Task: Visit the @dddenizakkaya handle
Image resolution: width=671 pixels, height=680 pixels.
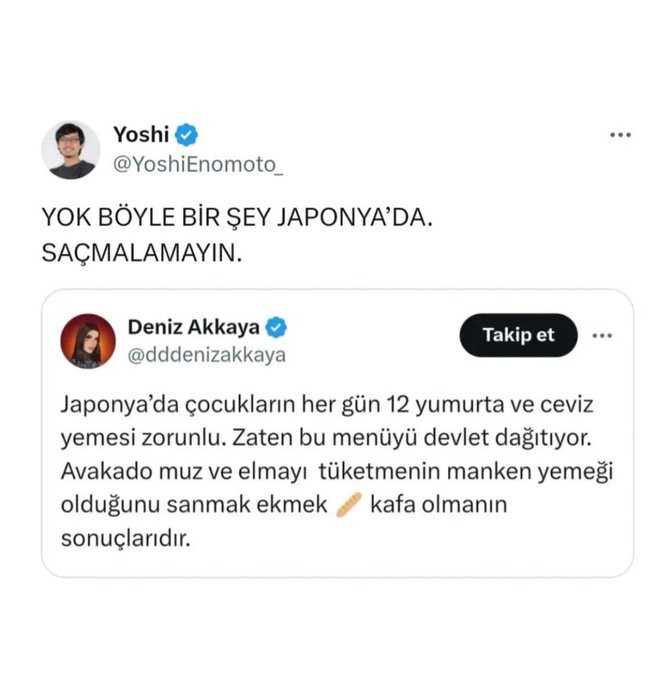Action: (x=207, y=355)
